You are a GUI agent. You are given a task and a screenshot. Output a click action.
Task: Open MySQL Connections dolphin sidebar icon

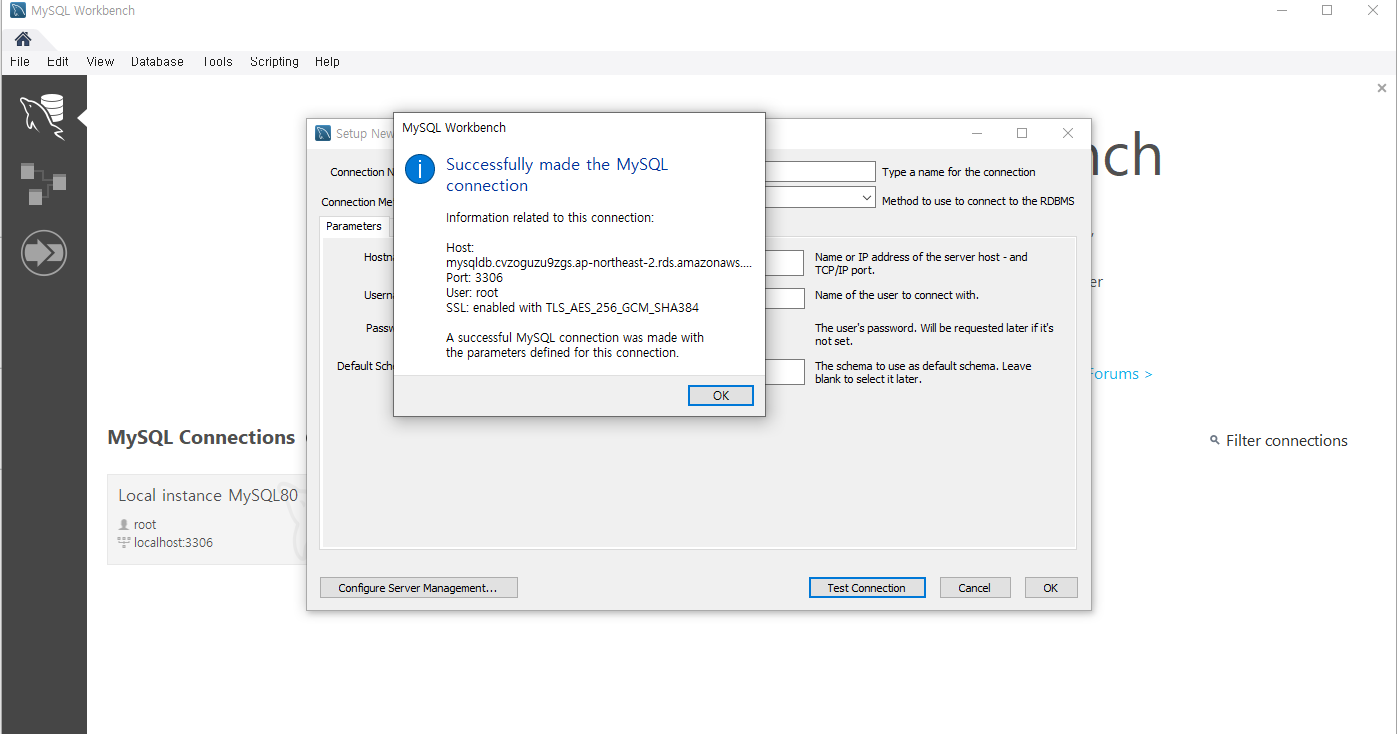pyautogui.click(x=43, y=117)
